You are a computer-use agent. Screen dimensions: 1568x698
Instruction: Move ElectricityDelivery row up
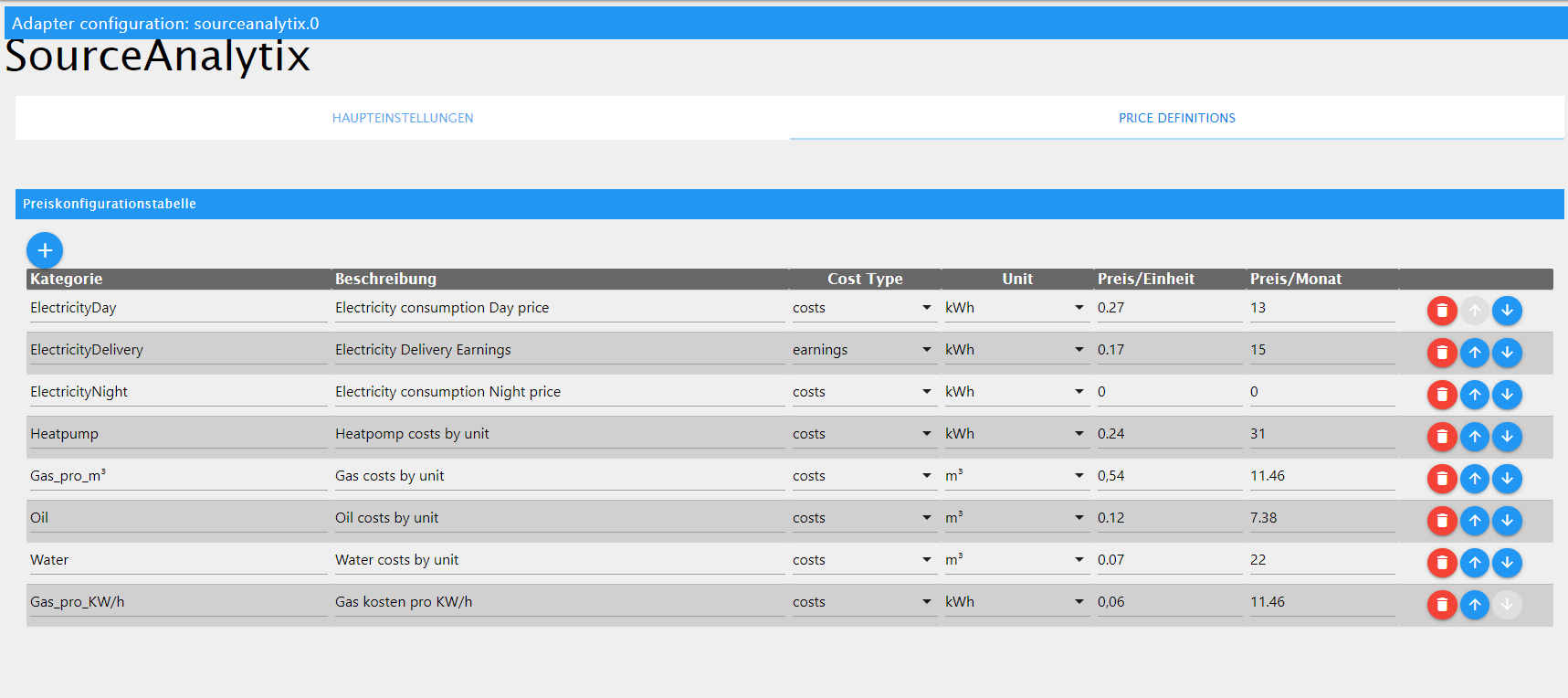tap(1475, 353)
